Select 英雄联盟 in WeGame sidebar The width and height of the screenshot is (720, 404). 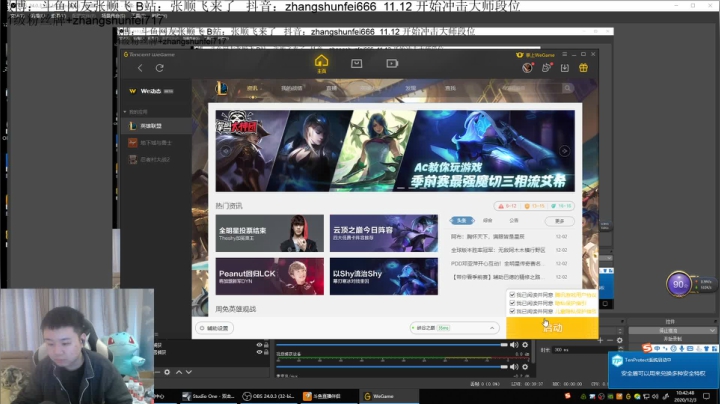[x=156, y=126]
